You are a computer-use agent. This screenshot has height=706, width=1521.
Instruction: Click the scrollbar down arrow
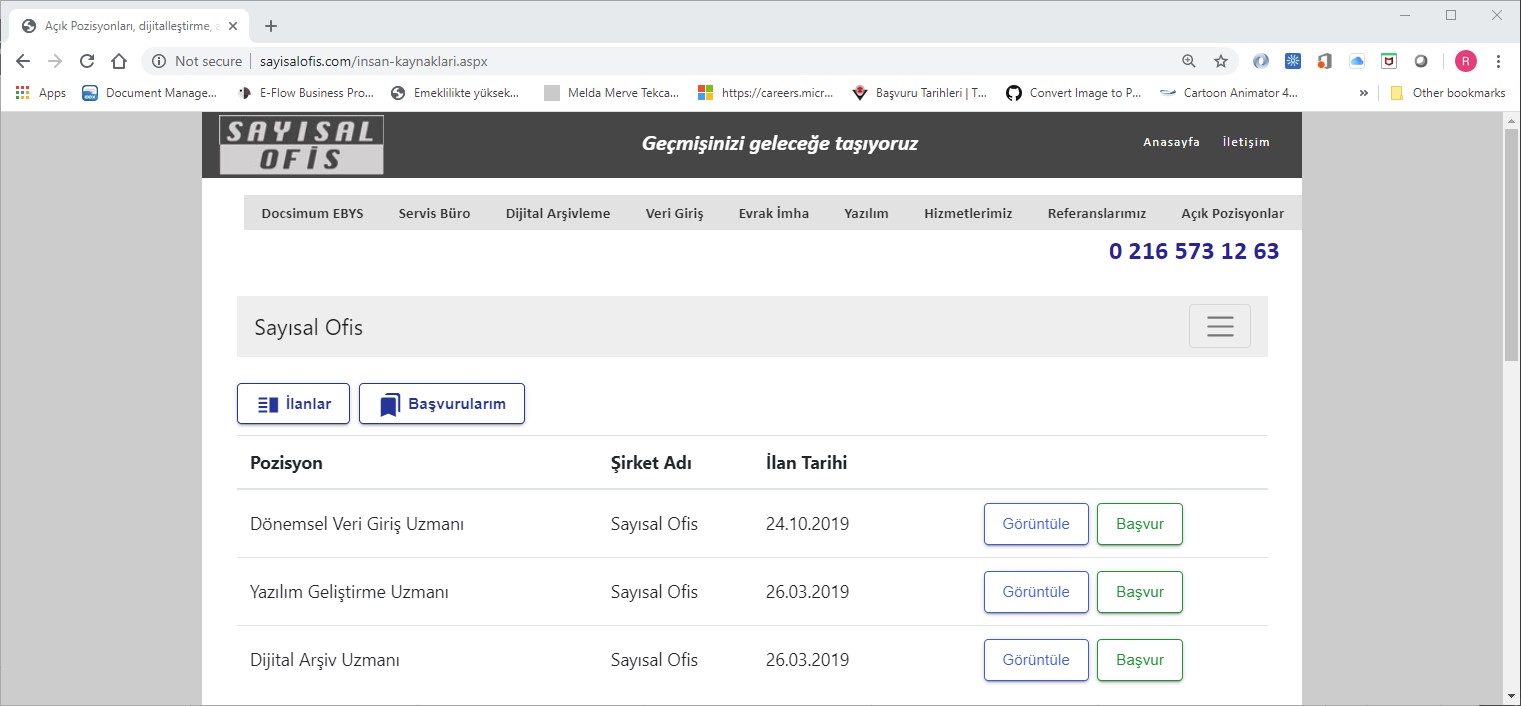coord(1512,695)
